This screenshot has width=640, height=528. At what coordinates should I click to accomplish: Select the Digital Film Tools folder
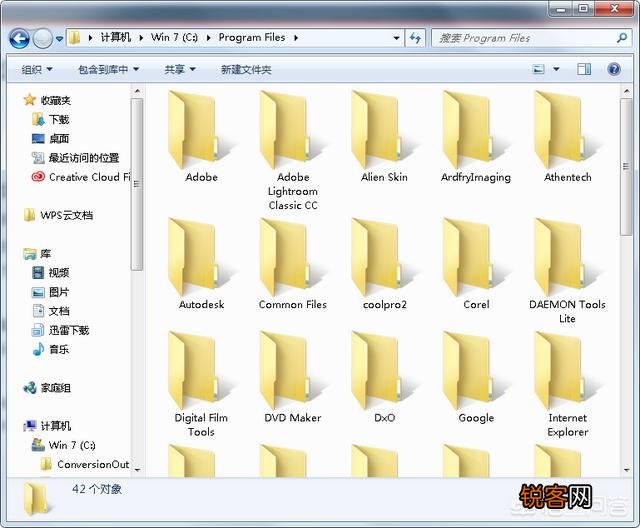(201, 384)
